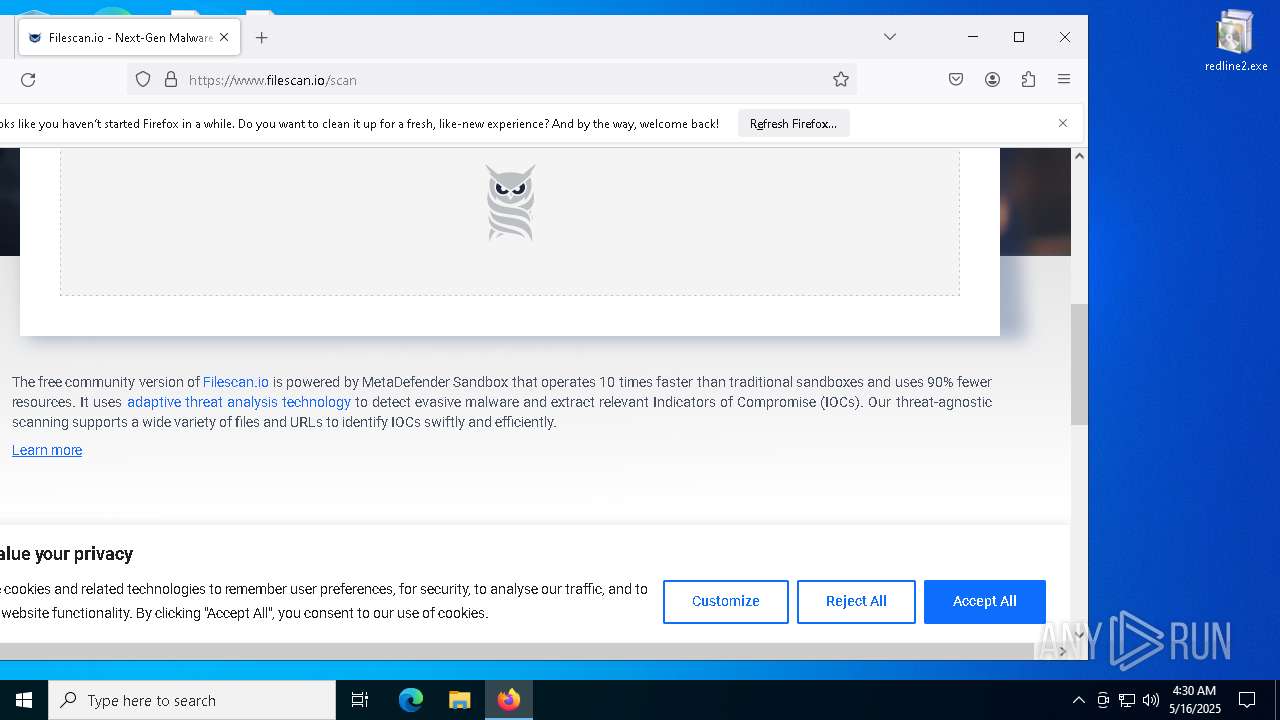The image size is (1280, 720).
Task: Click the vertical scrollbar up arrow
Action: 1079,156
